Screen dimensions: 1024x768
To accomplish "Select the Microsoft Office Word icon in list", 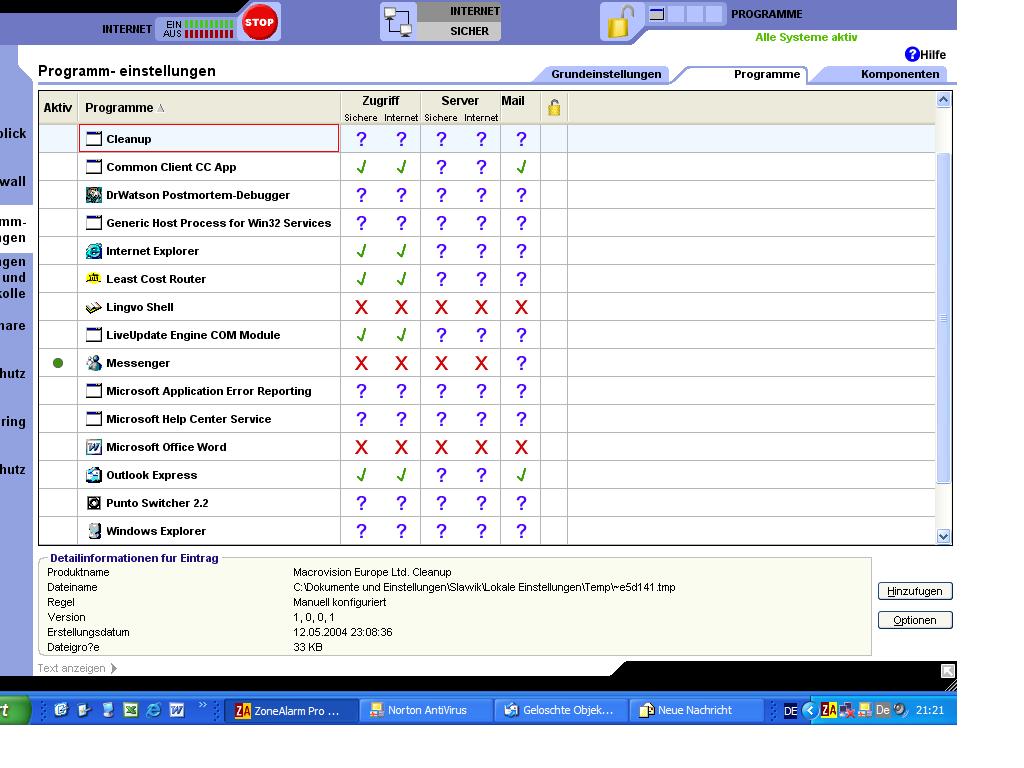I will [x=94, y=447].
